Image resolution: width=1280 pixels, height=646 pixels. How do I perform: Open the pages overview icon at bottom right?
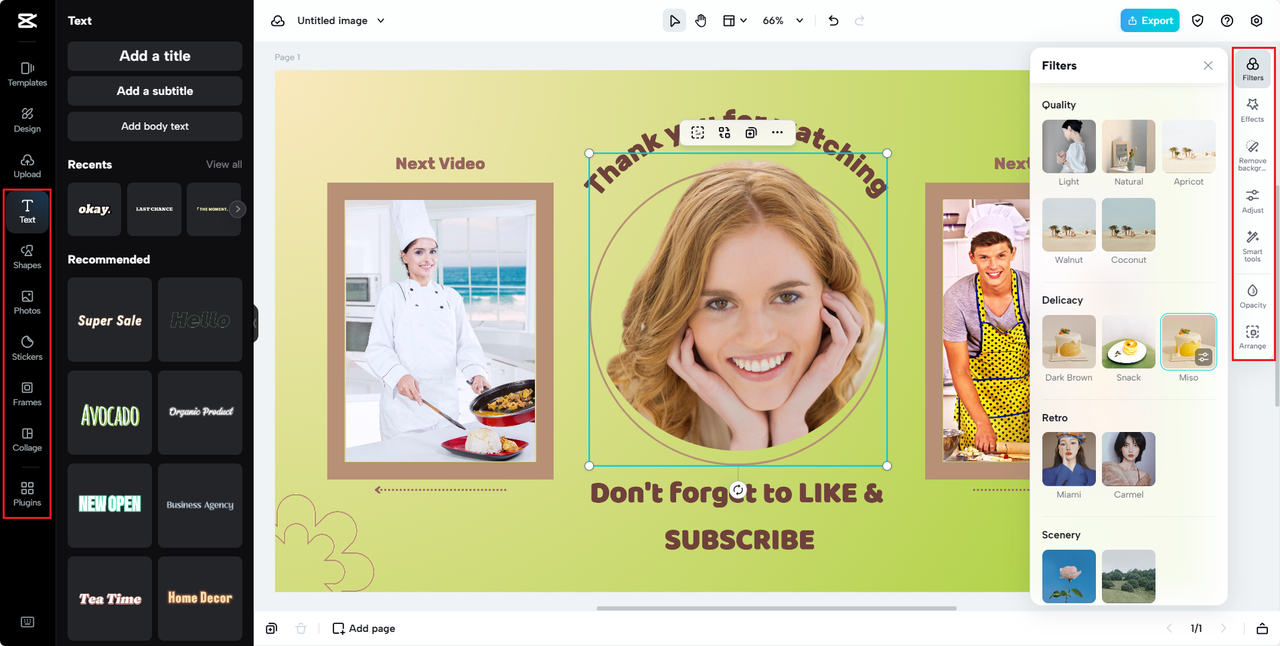(1262, 628)
